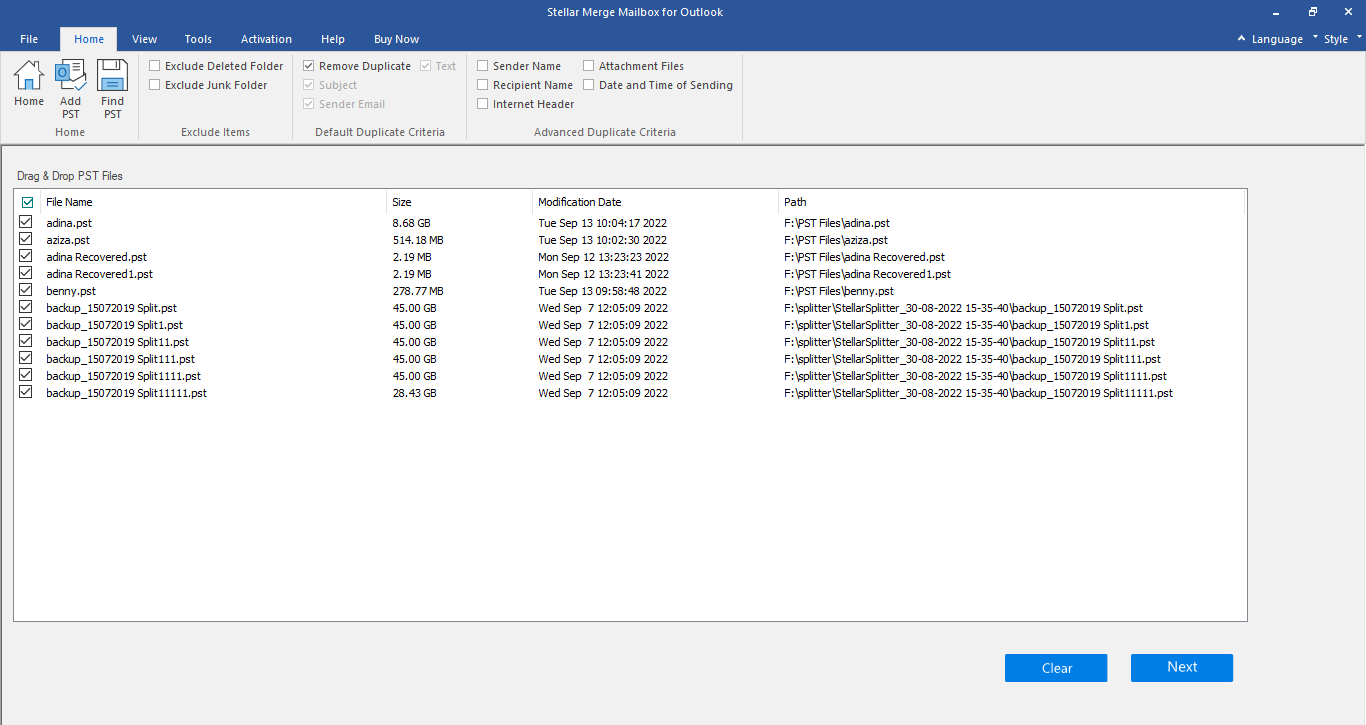Select backup_15072019 Split.pst file name
This screenshot has height=725, width=1366.
(x=111, y=308)
